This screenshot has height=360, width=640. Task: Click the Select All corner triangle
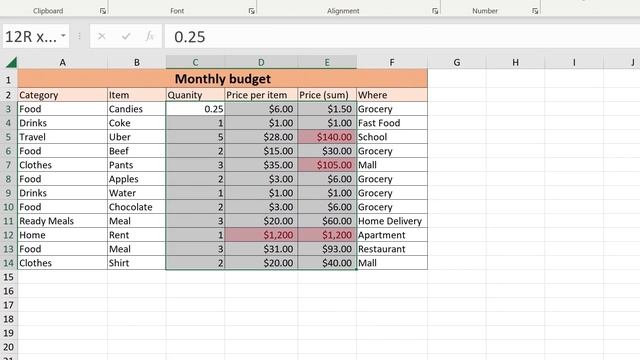[x=11, y=62]
